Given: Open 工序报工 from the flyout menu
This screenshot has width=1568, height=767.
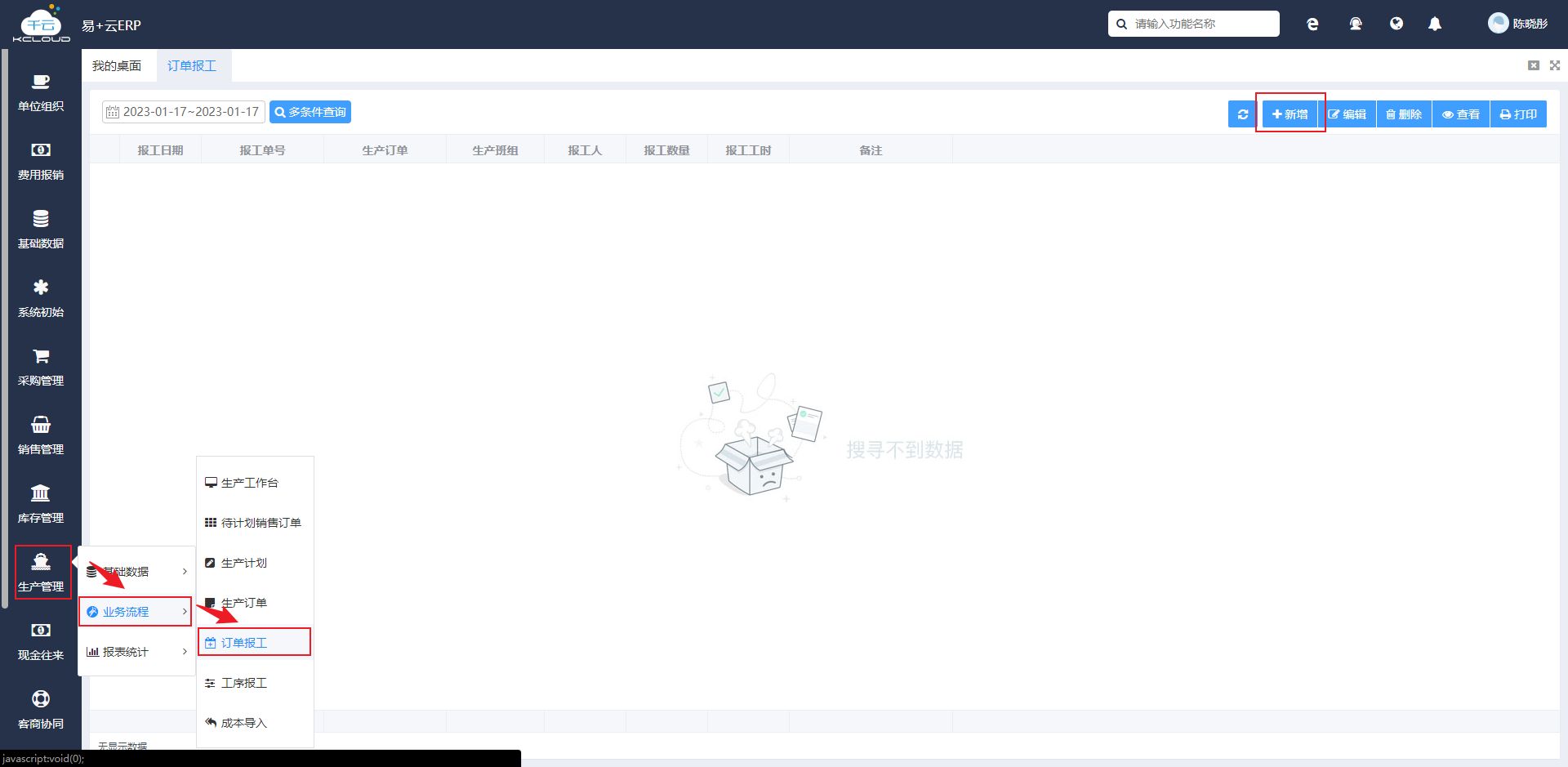Looking at the screenshot, I should click(255, 683).
